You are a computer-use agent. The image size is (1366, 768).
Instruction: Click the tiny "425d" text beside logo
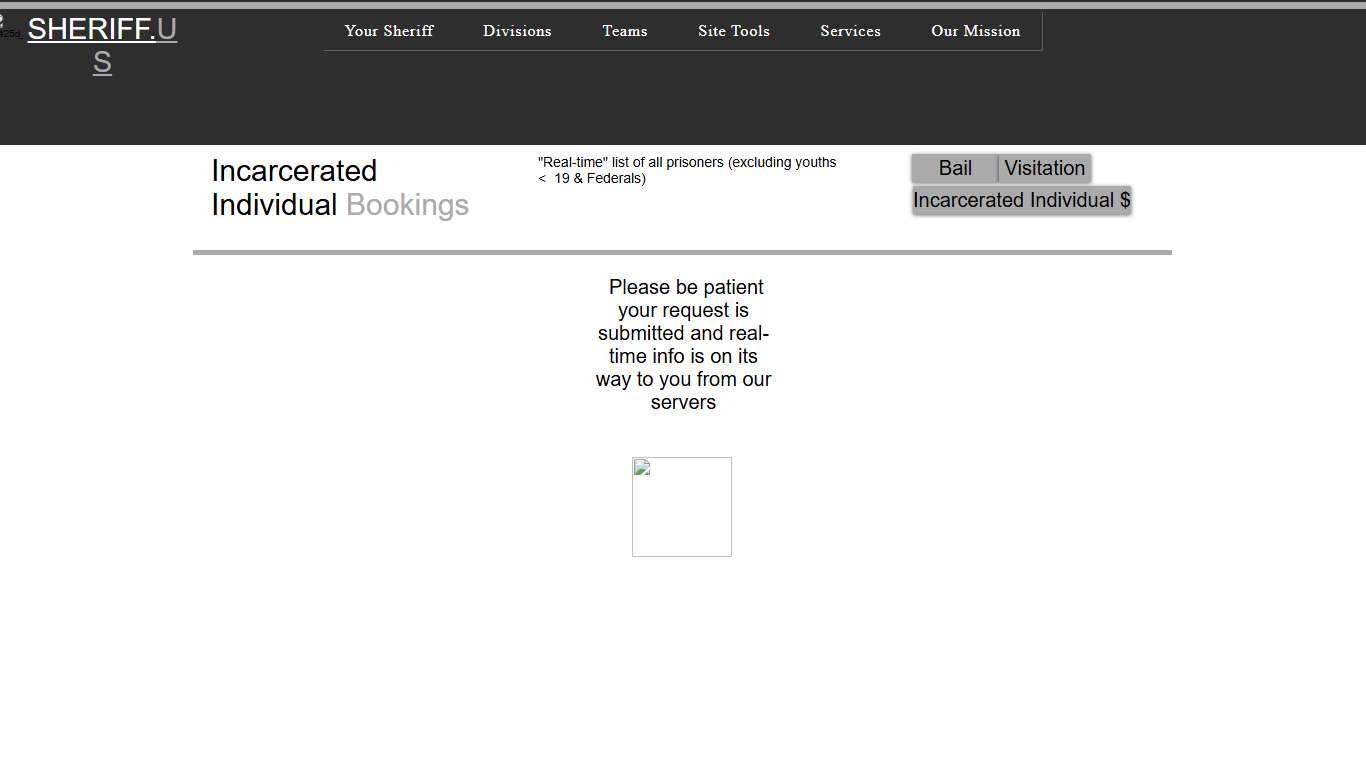tap(10, 34)
